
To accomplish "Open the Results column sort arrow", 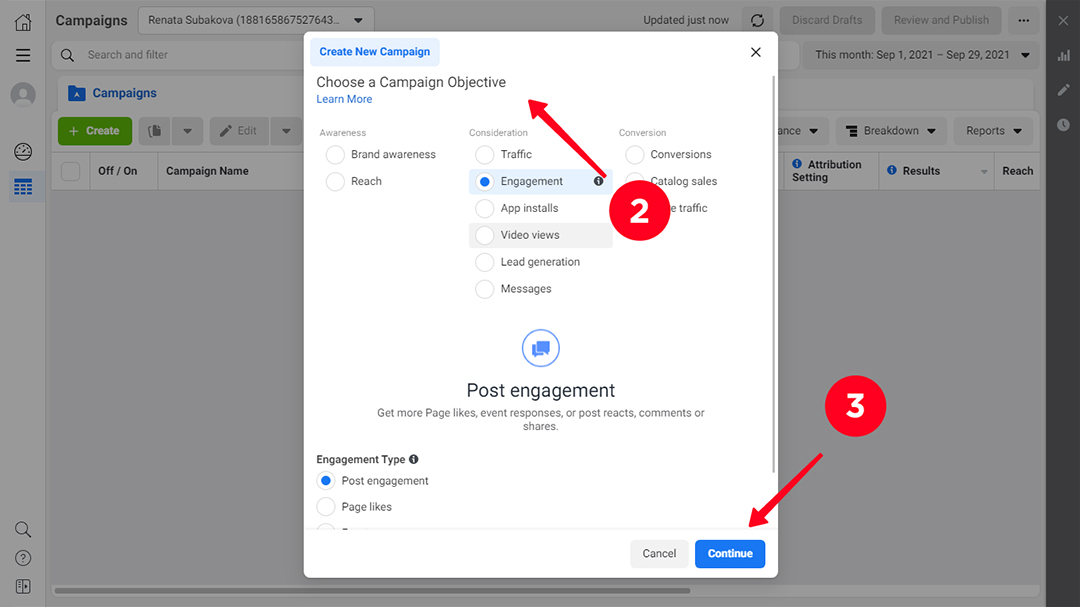I will 984,172.
